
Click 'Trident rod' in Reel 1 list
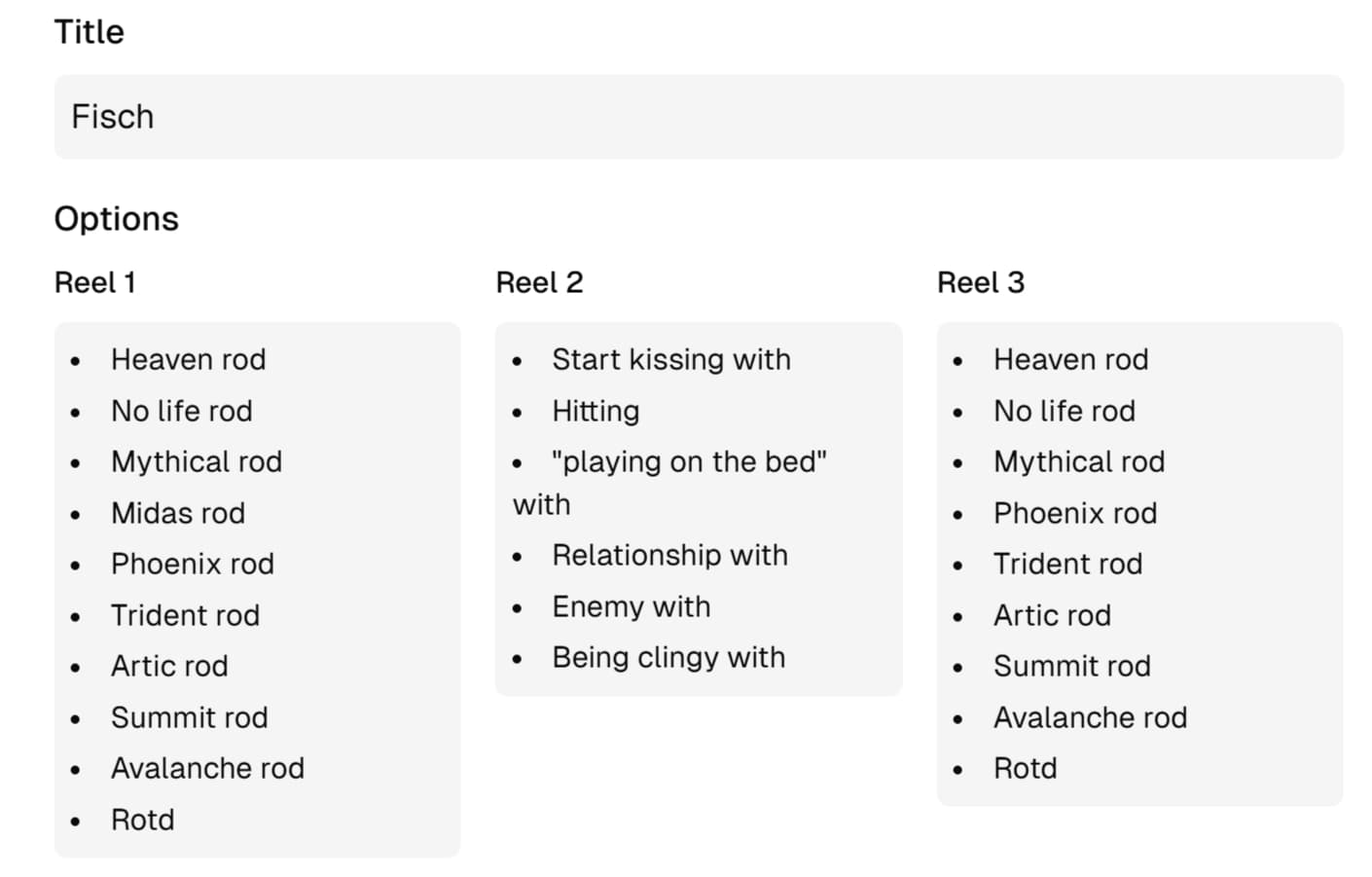click(185, 615)
